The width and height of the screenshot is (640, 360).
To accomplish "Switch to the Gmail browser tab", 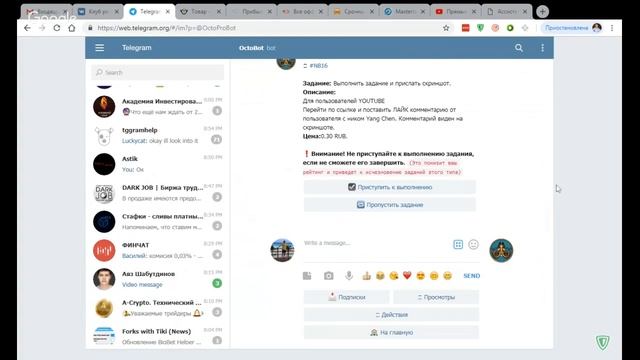I will [x=46, y=12].
